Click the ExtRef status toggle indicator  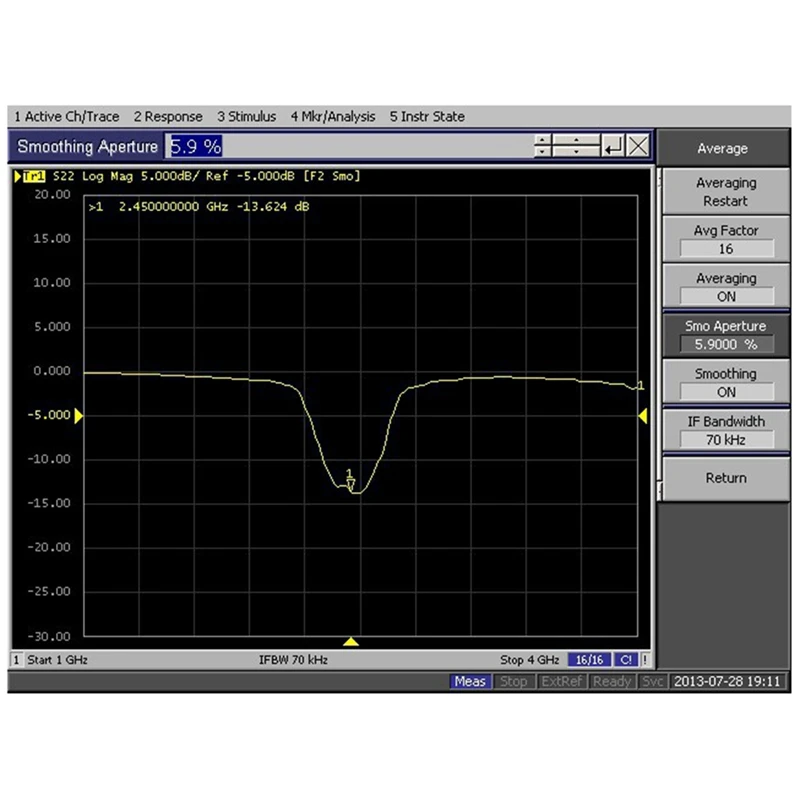(x=563, y=681)
